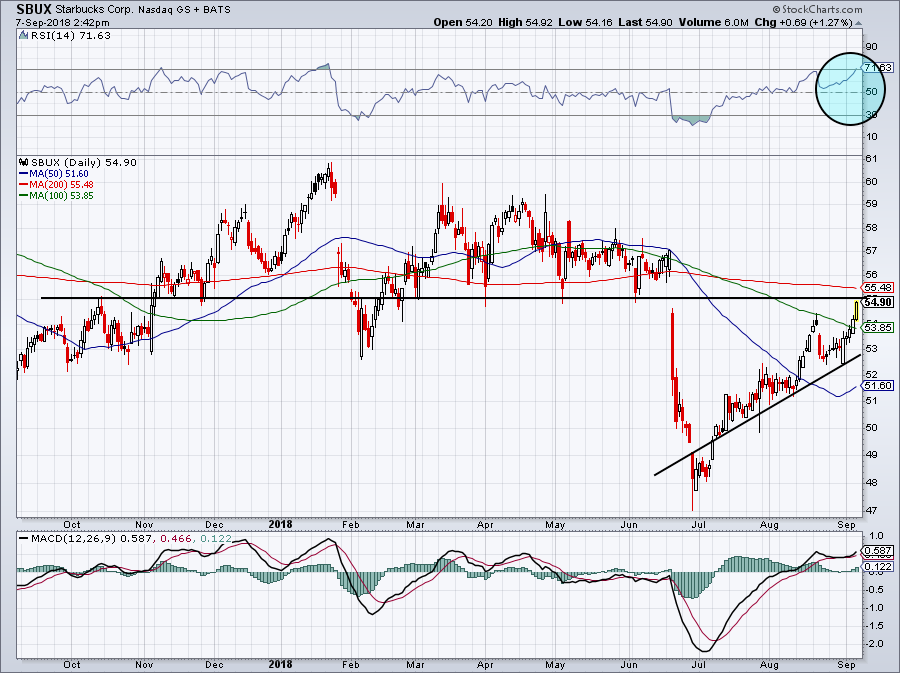Click the 10 level on the RSI axis
The width and height of the screenshot is (900, 673).
tap(871, 137)
